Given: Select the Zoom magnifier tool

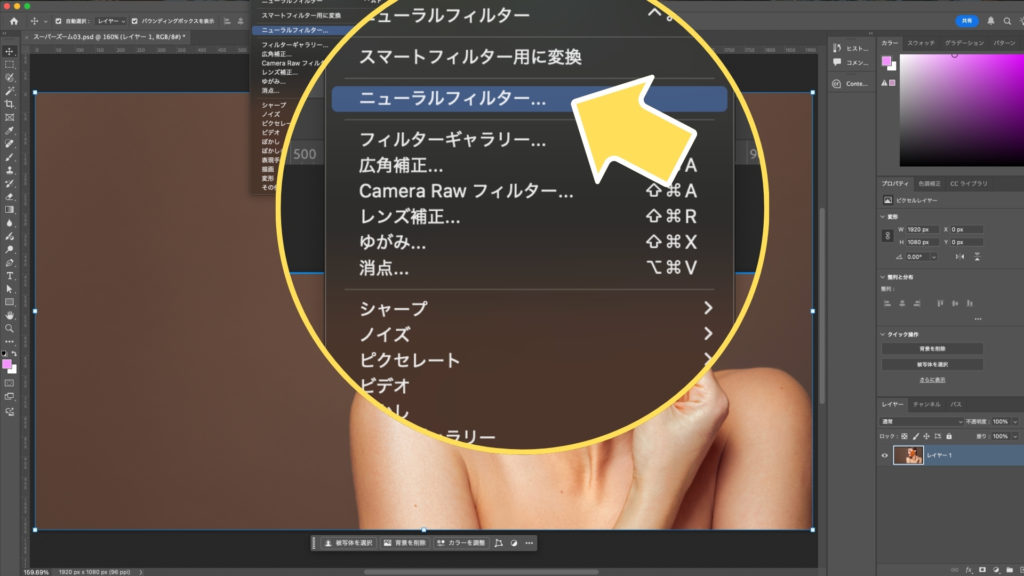Looking at the screenshot, I should tap(10, 328).
